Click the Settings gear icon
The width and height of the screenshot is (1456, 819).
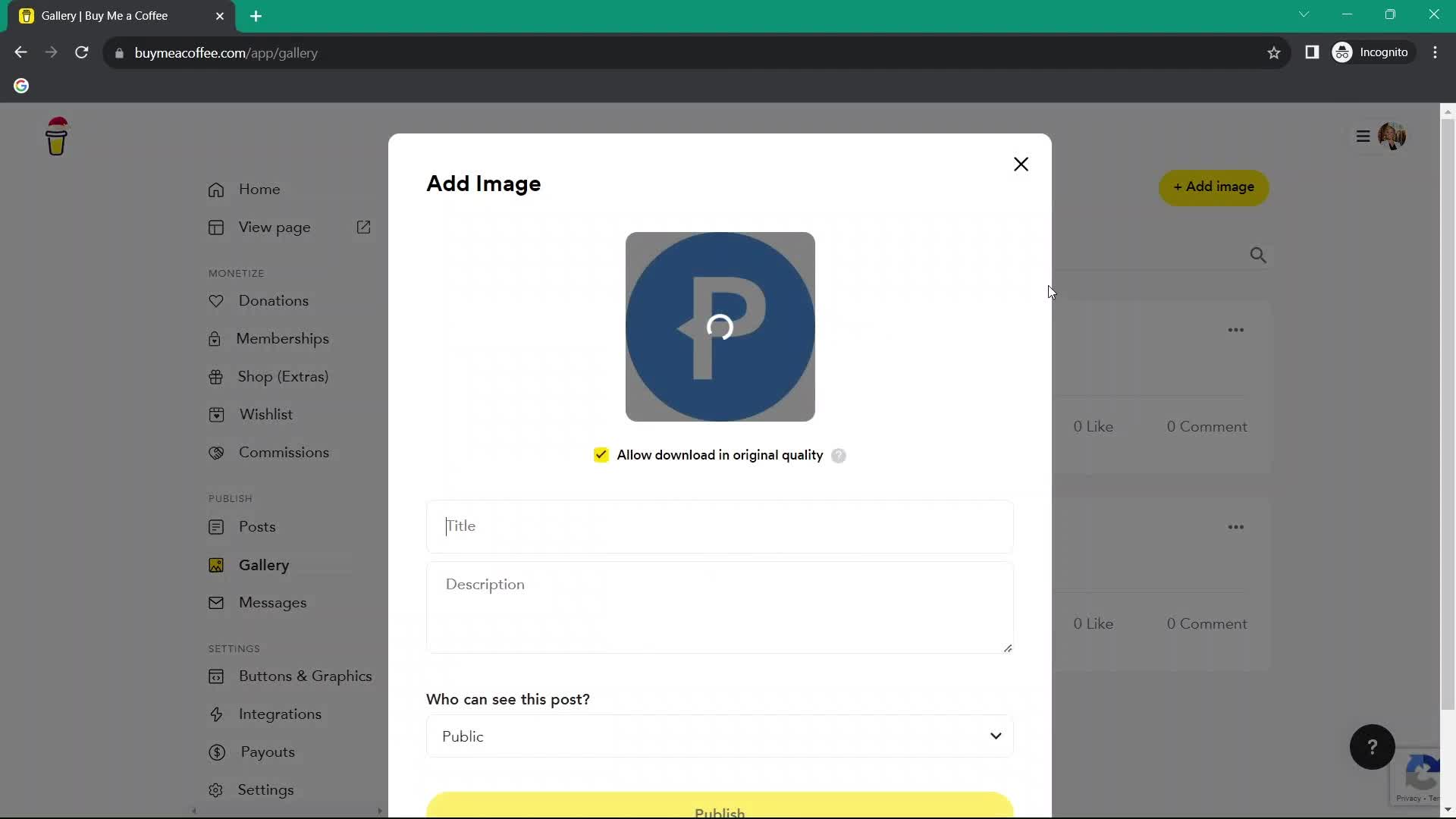[216, 790]
